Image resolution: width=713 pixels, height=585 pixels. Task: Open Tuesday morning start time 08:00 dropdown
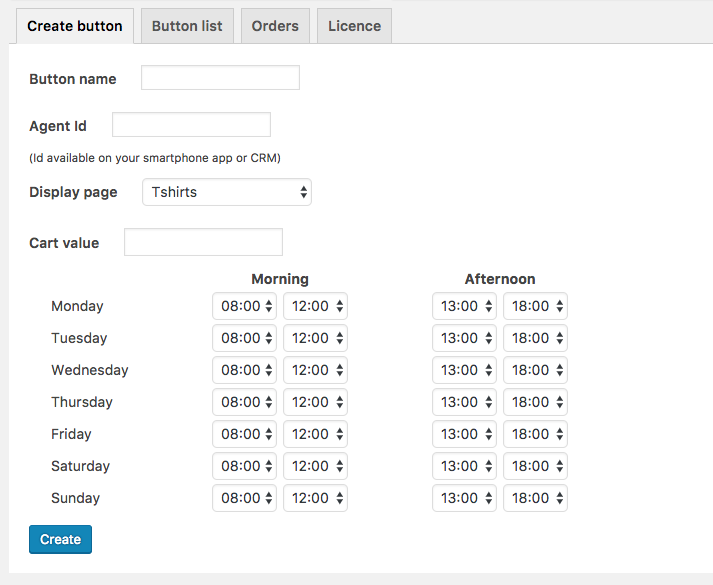point(245,338)
